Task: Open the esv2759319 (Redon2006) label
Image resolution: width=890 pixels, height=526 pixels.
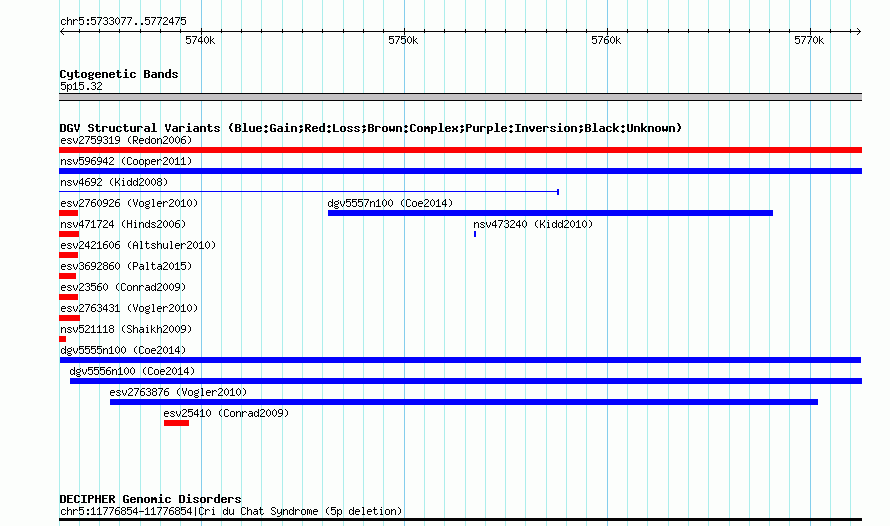Action: point(126,140)
